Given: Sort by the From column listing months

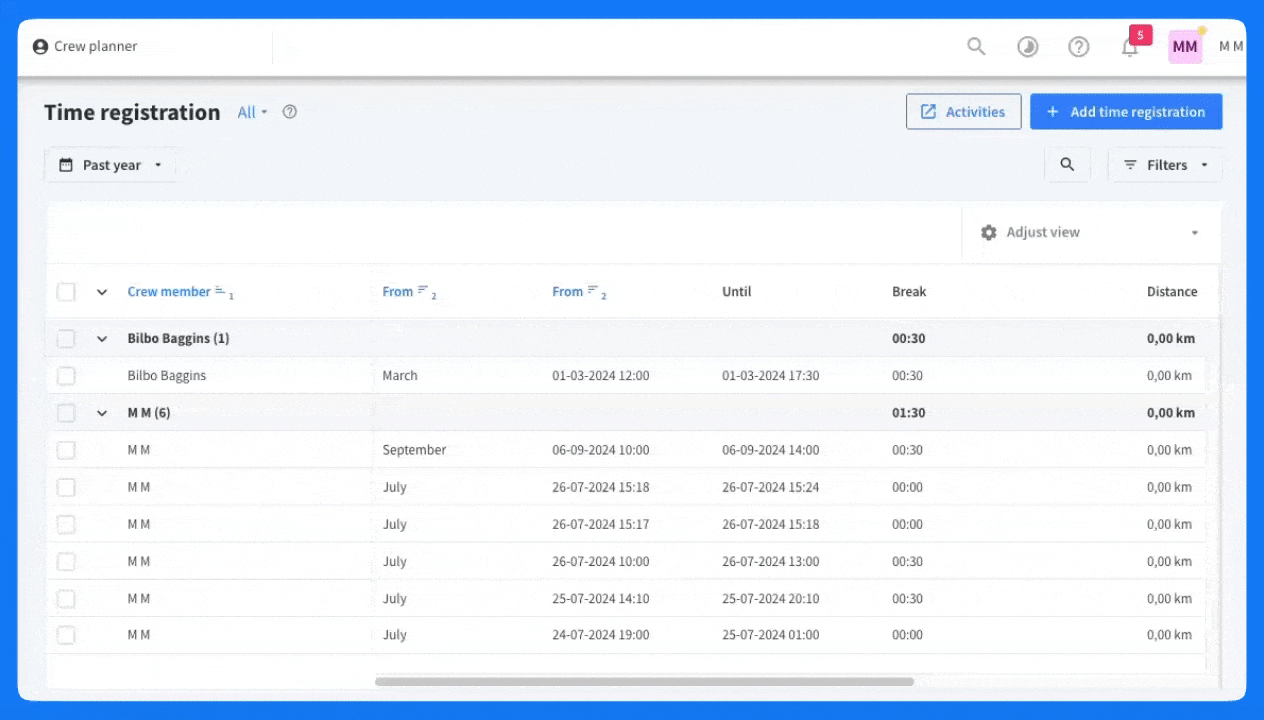Looking at the screenshot, I should (398, 292).
